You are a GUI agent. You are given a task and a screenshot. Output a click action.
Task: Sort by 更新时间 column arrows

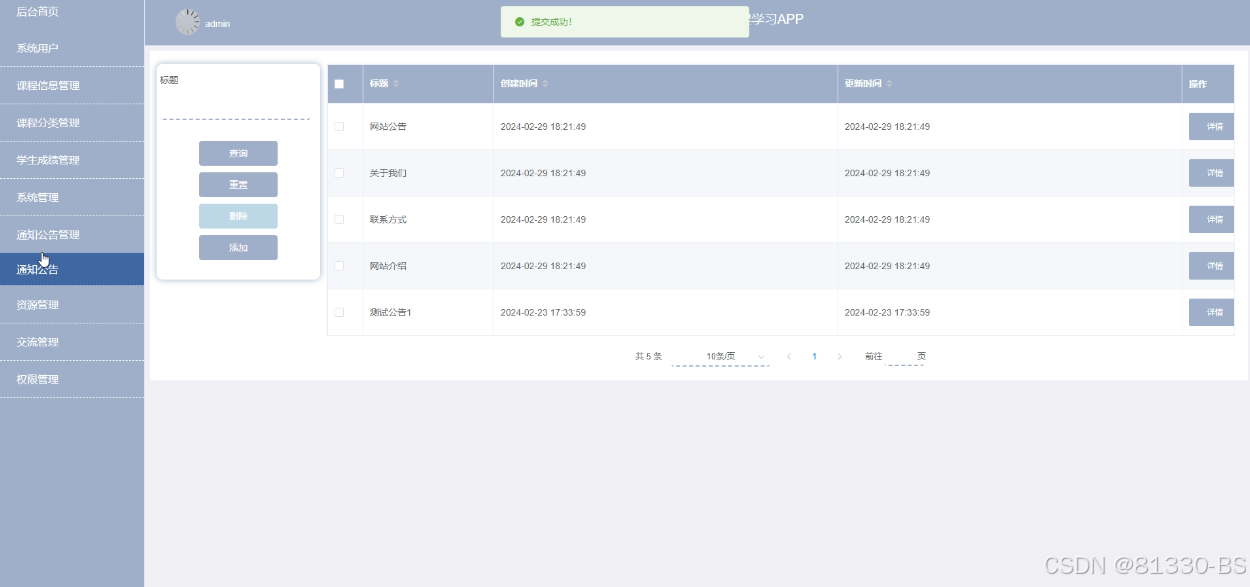(889, 84)
